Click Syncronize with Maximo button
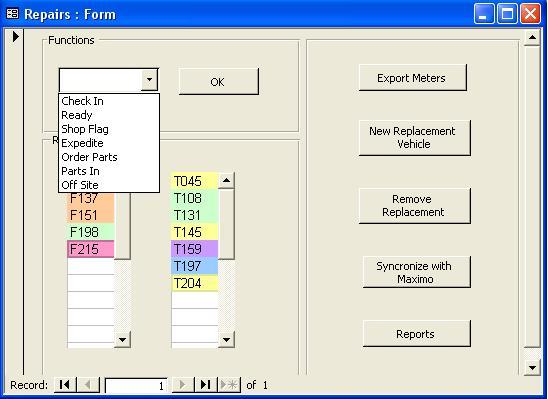 (x=417, y=272)
